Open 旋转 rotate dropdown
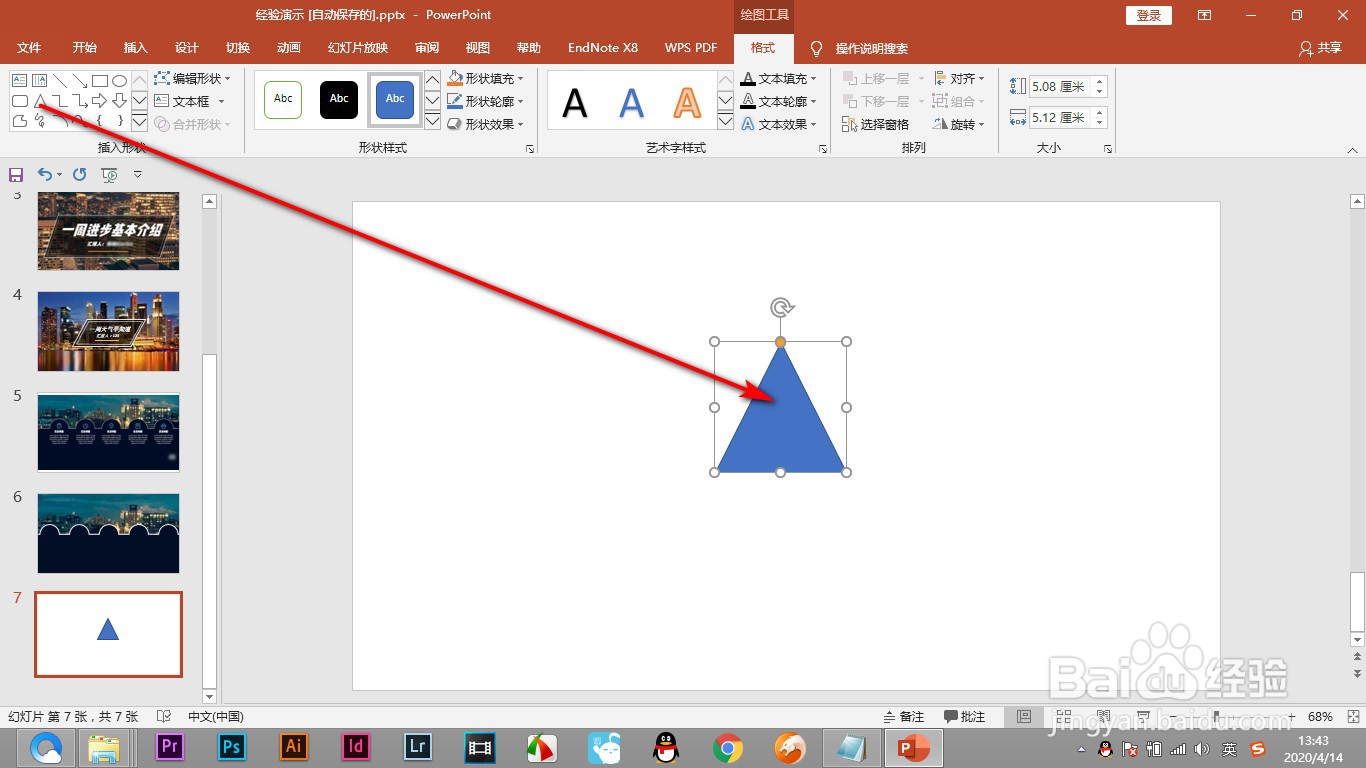 coord(959,124)
